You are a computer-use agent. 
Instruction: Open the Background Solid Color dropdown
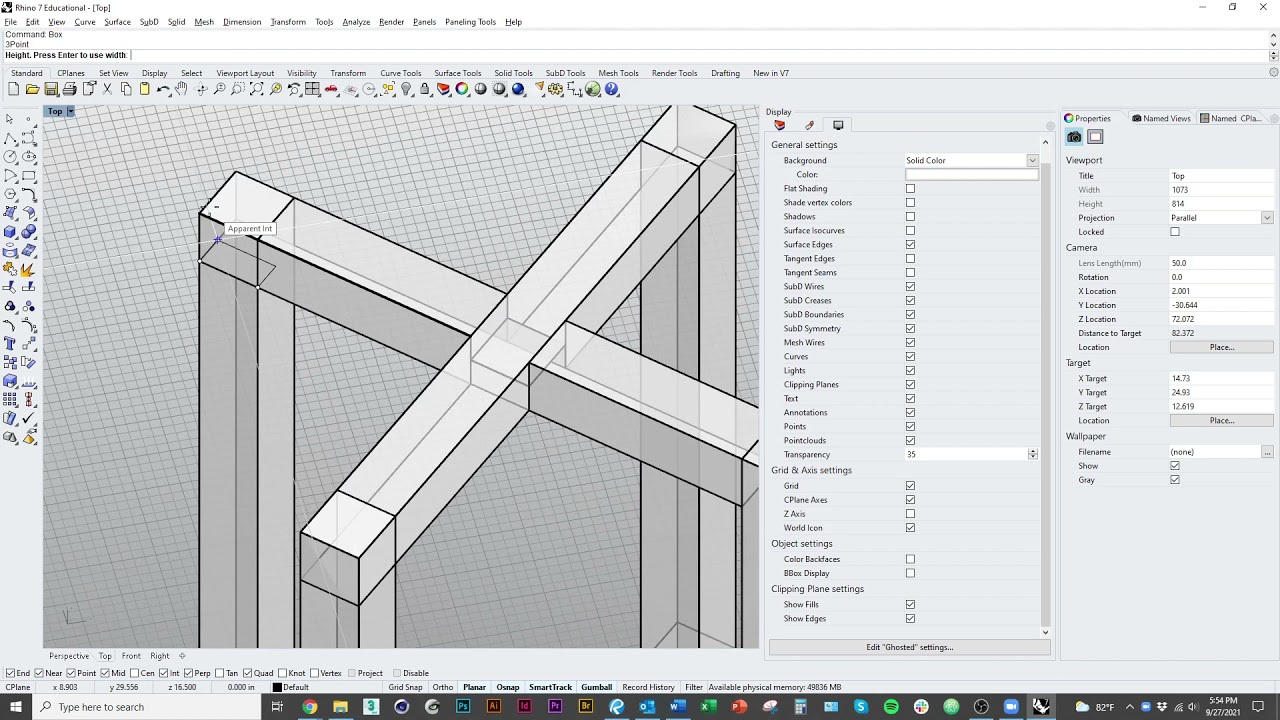[1032, 160]
